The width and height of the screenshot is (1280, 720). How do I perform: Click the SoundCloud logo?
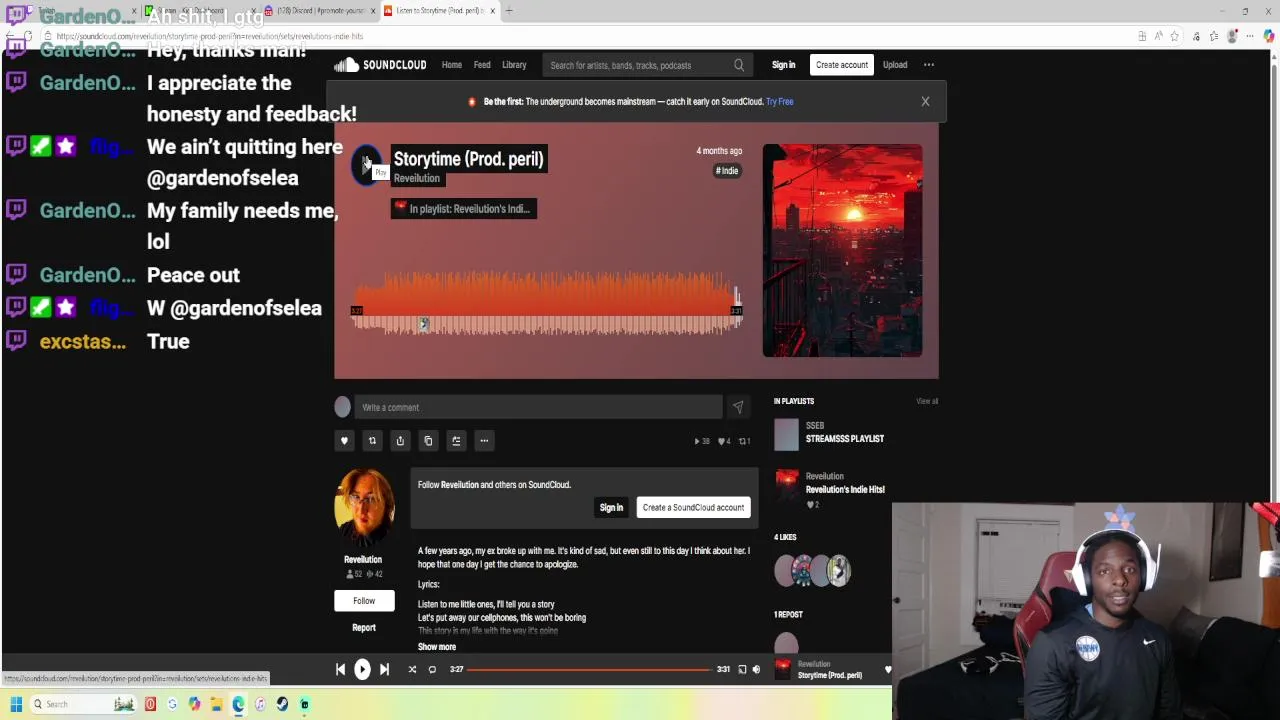point(381,65)
